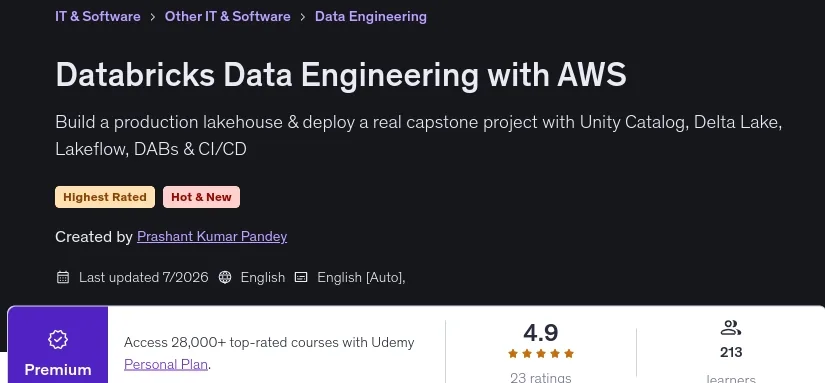Click the Hot & New badge
Image resolution: width=825 pixels, height=383 pixels.
click(202, 197)
